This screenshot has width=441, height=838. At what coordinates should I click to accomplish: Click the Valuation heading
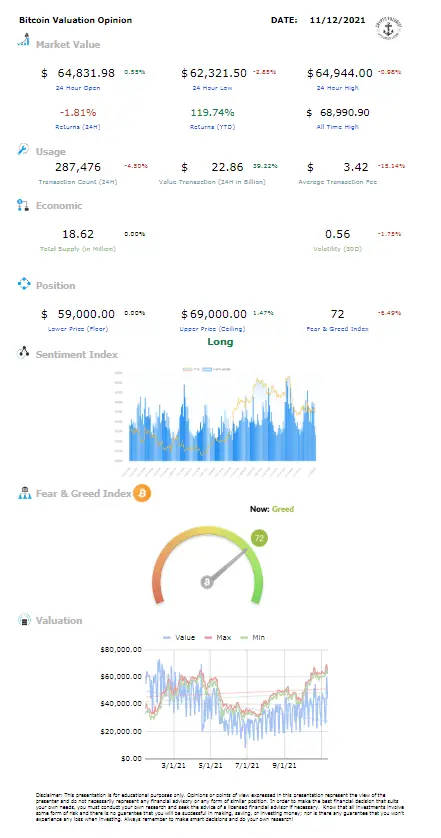tap(59, 620)
